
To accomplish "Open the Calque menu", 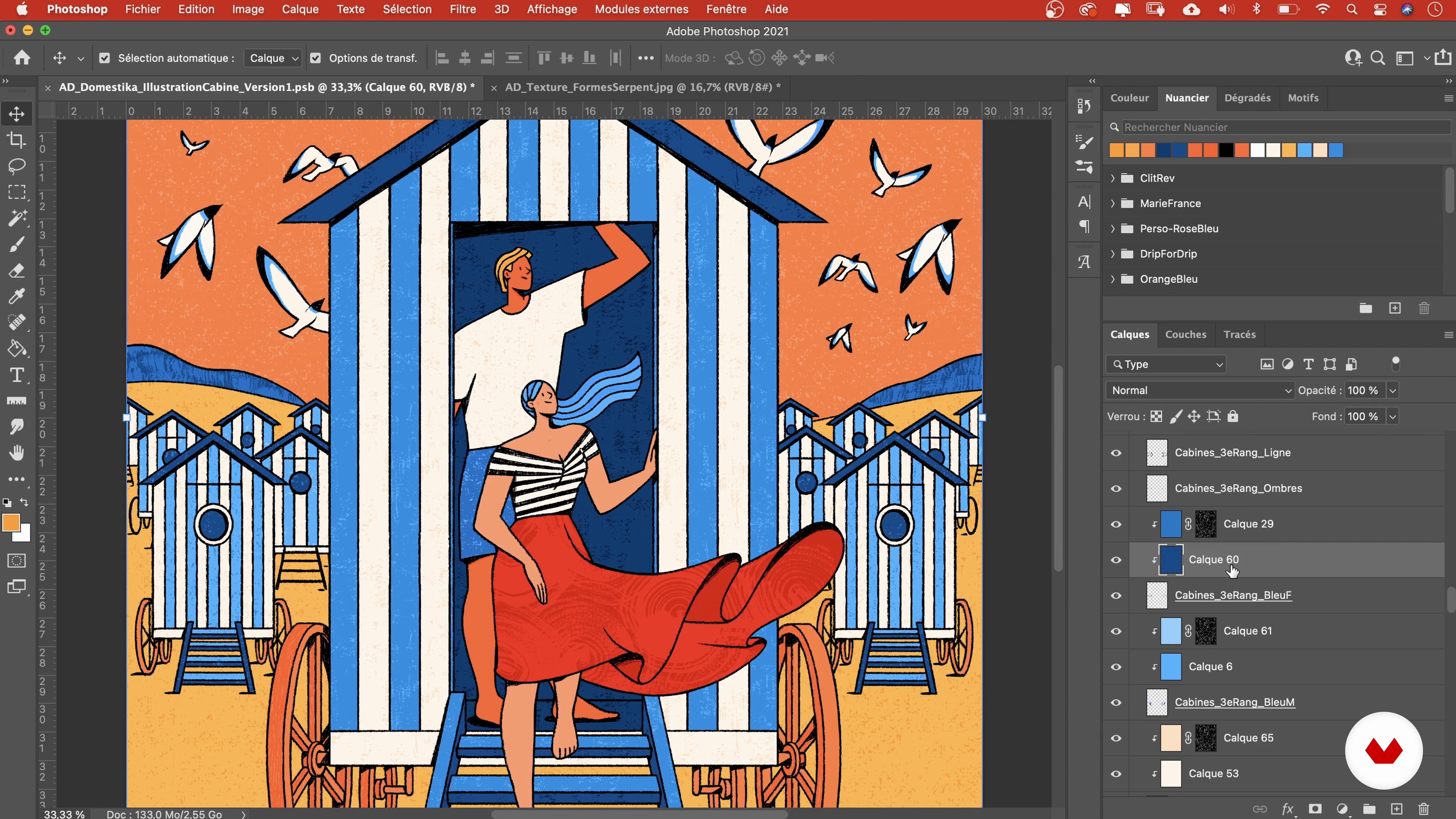I will (300, 9).
